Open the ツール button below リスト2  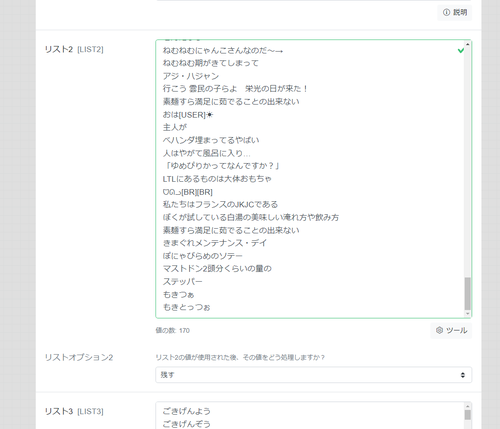coord(451,330)
